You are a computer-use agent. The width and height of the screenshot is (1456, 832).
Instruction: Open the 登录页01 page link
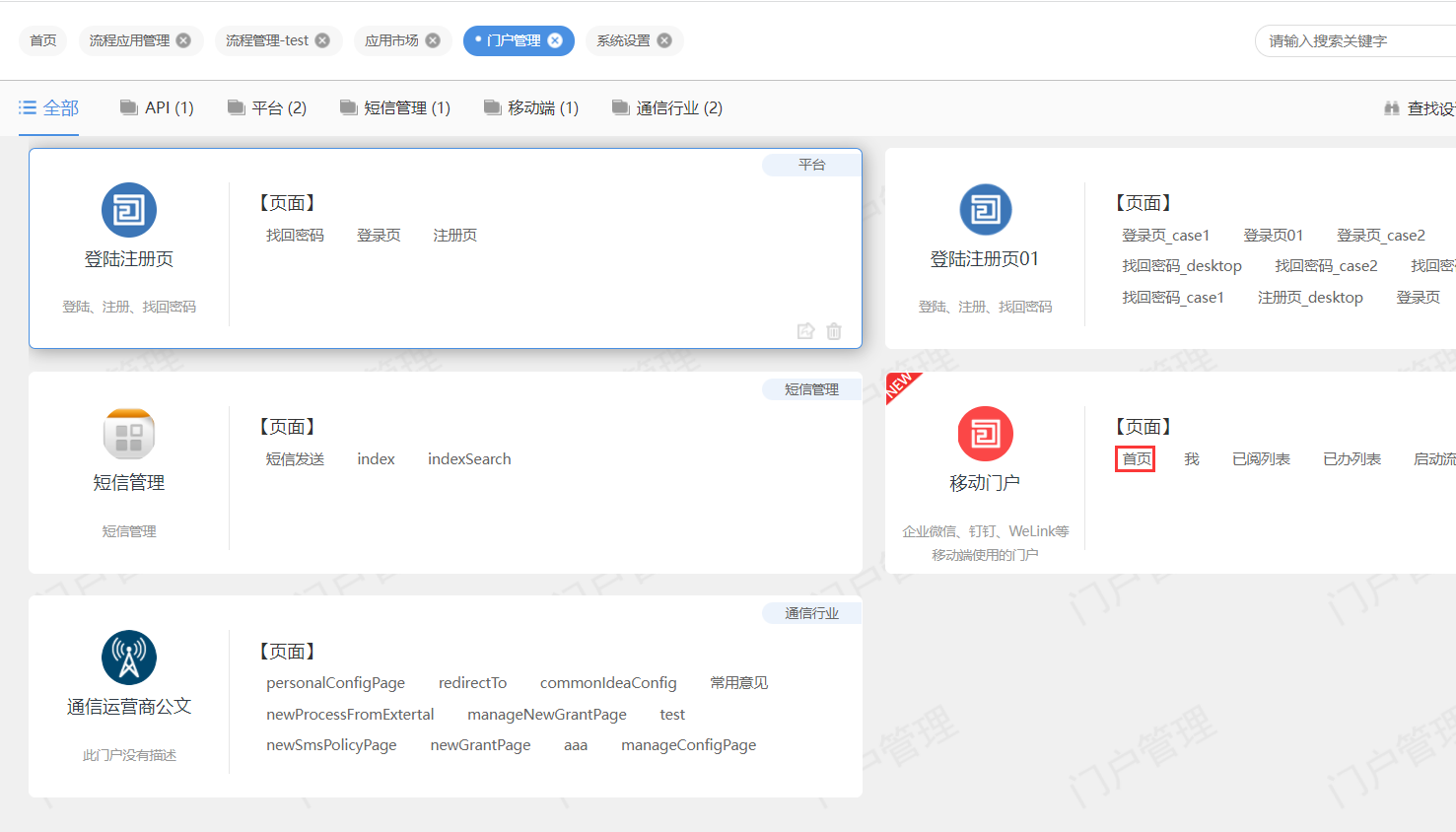1274,236
